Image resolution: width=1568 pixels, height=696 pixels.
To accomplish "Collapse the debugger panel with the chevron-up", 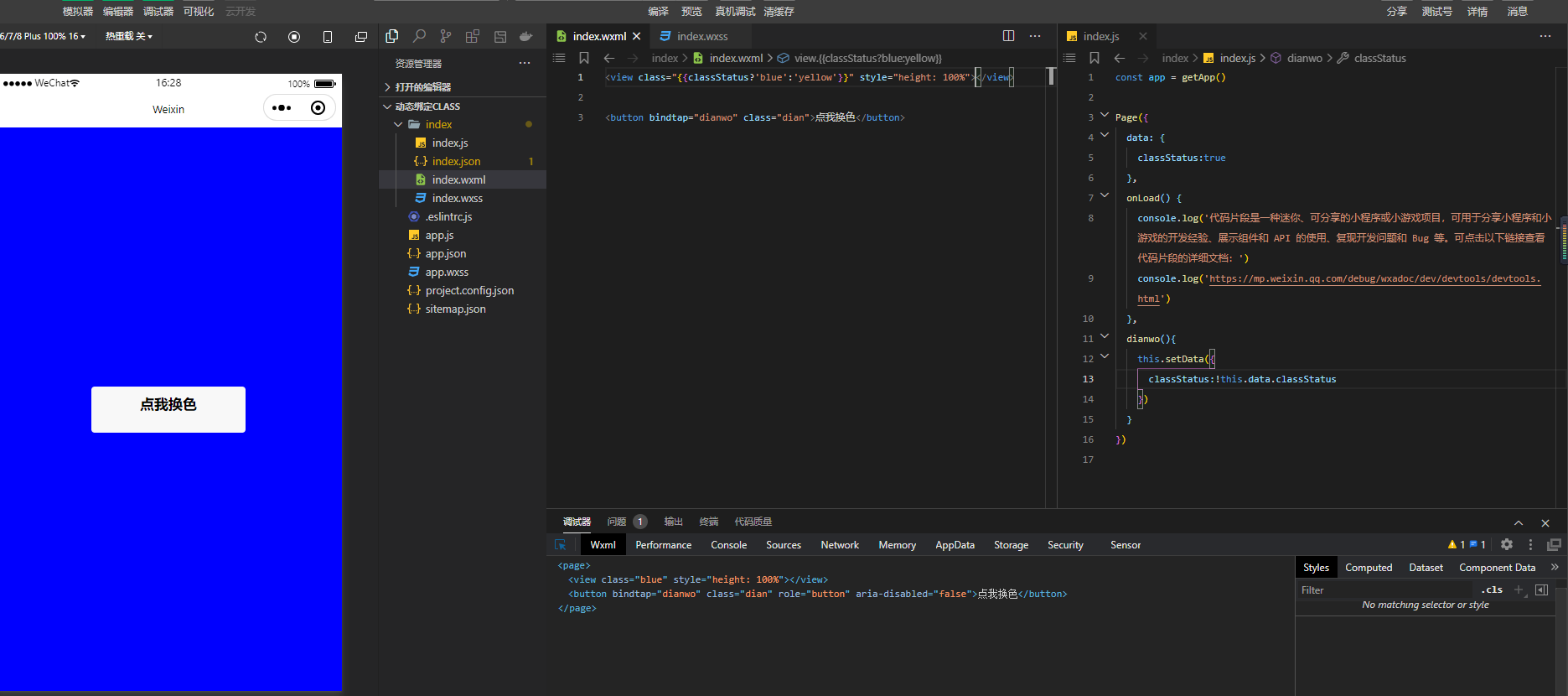I will 1519,522.
